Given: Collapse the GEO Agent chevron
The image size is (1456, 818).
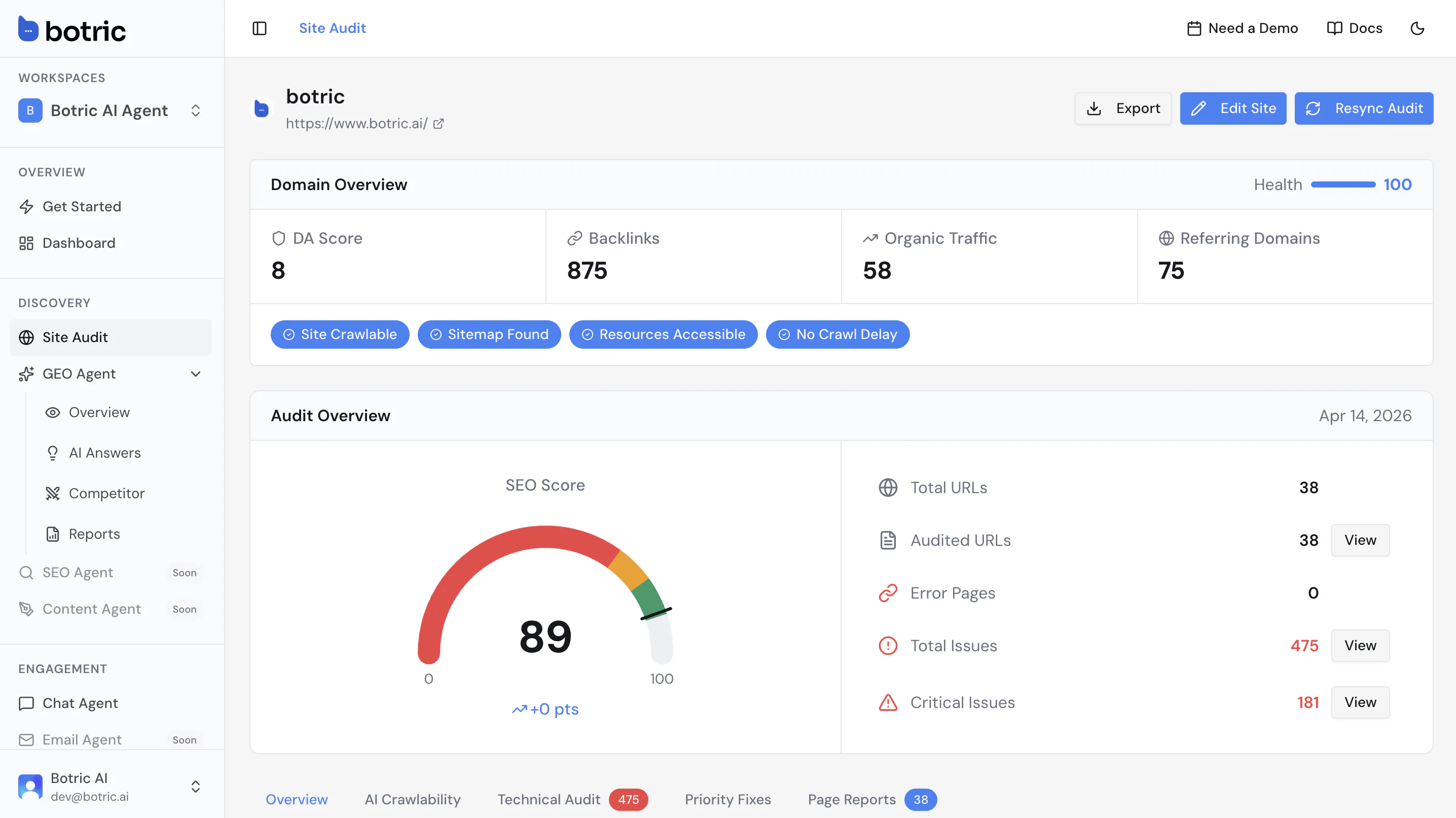Looking at the screenshot, I should pos(196,374).
